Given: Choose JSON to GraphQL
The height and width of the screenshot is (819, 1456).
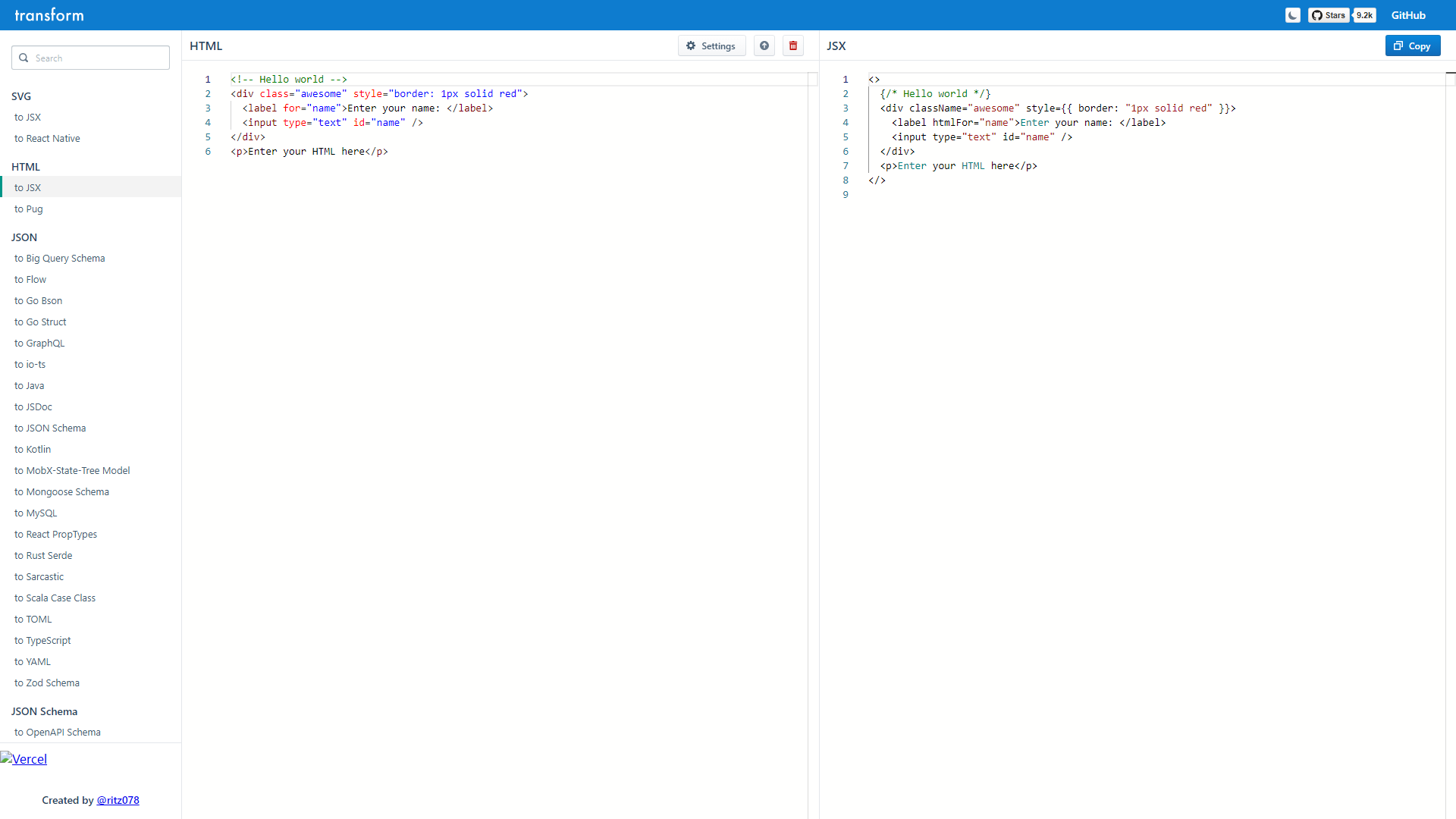Looking at the screenshot, I should [x=90, y=343].
